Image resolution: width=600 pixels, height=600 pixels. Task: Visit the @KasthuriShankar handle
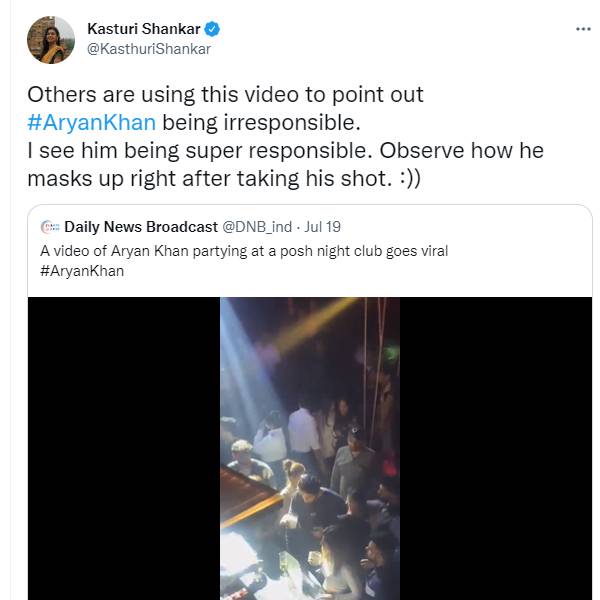tap(149, 48)
